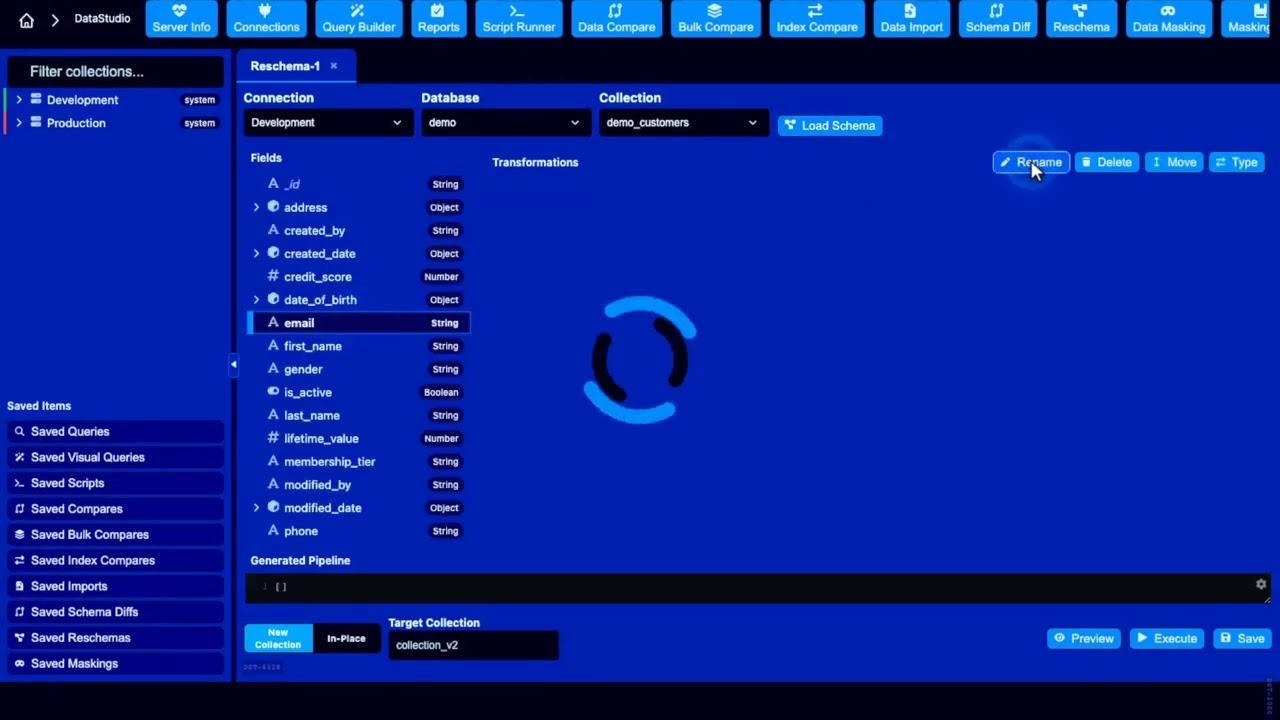Launch the Script Runner tool
The width and height of the screenshot is (1280, 720).
(x=518, y=19)
